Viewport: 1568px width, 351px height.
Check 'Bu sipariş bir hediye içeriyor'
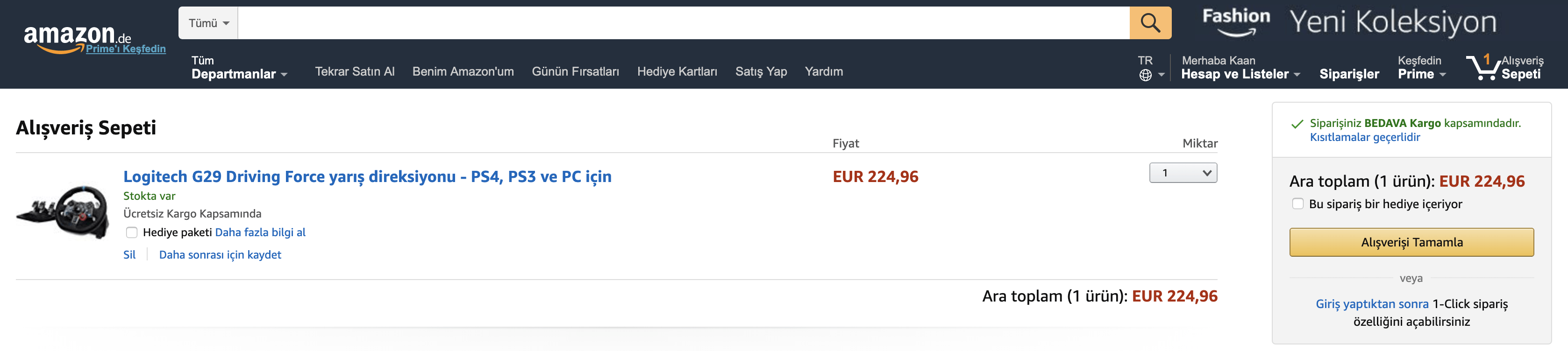tap(1297, 204)
